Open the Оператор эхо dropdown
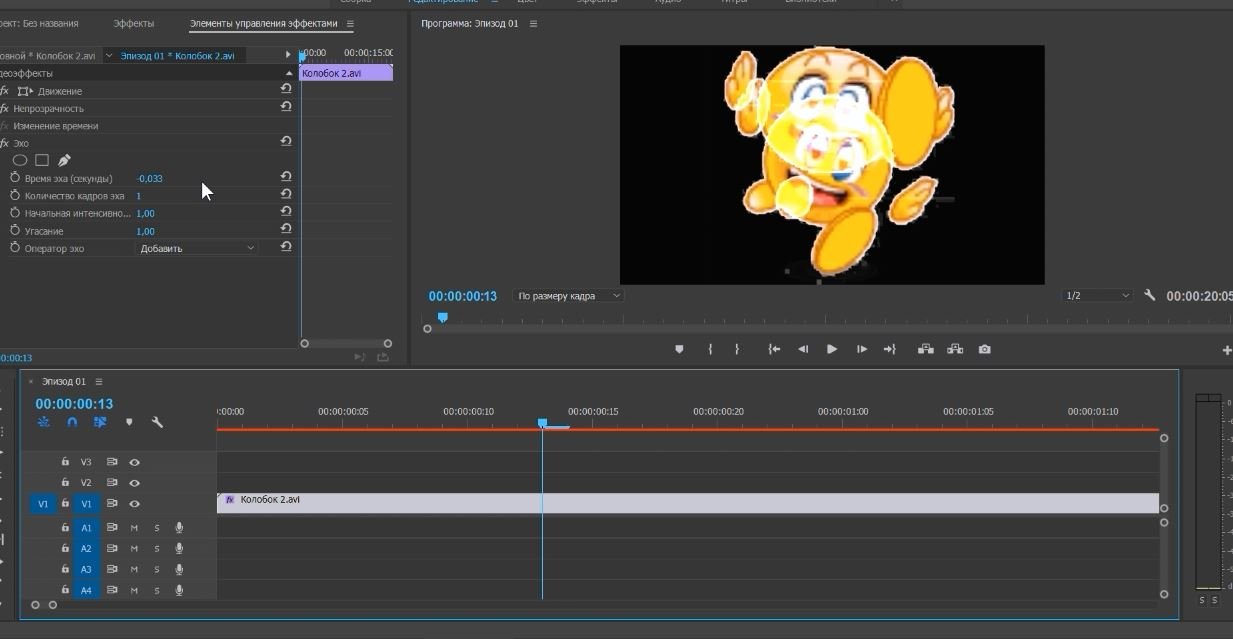 click(x=197, y=248)
